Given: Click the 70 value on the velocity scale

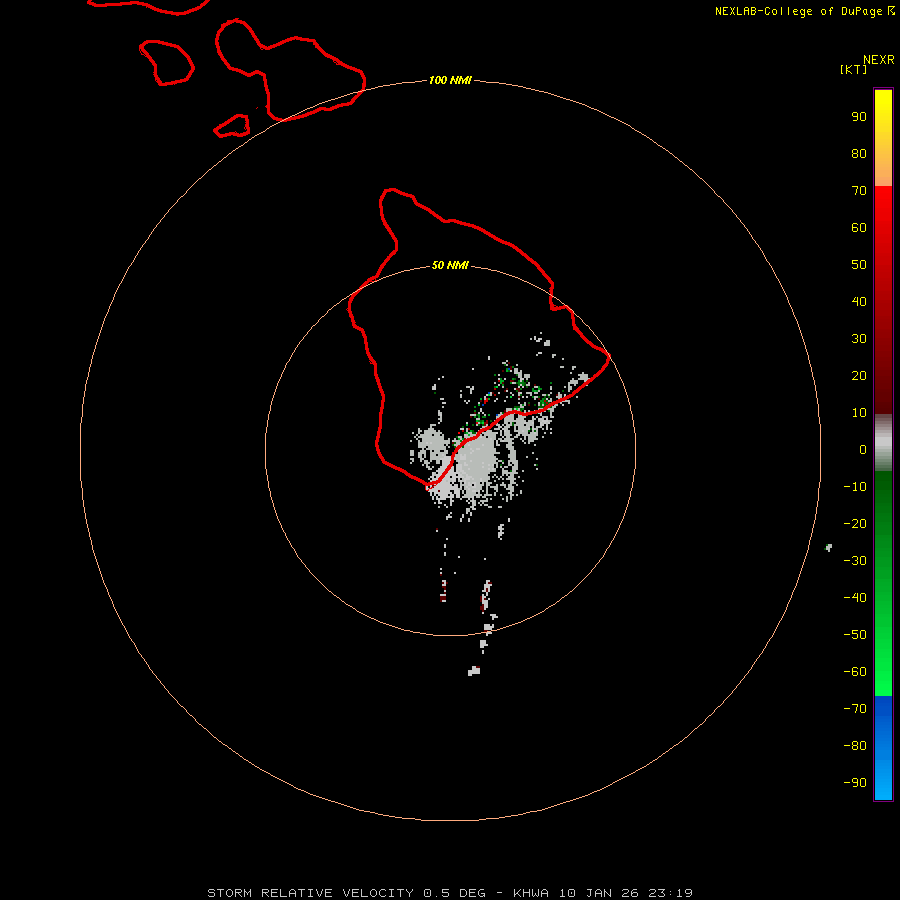Looking at the screenshot, I should [x=859, y=191].
